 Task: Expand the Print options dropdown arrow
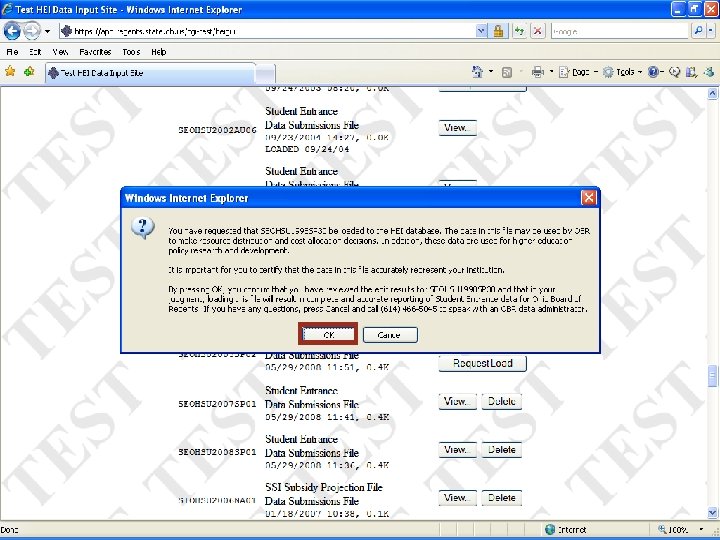(551, 72)
